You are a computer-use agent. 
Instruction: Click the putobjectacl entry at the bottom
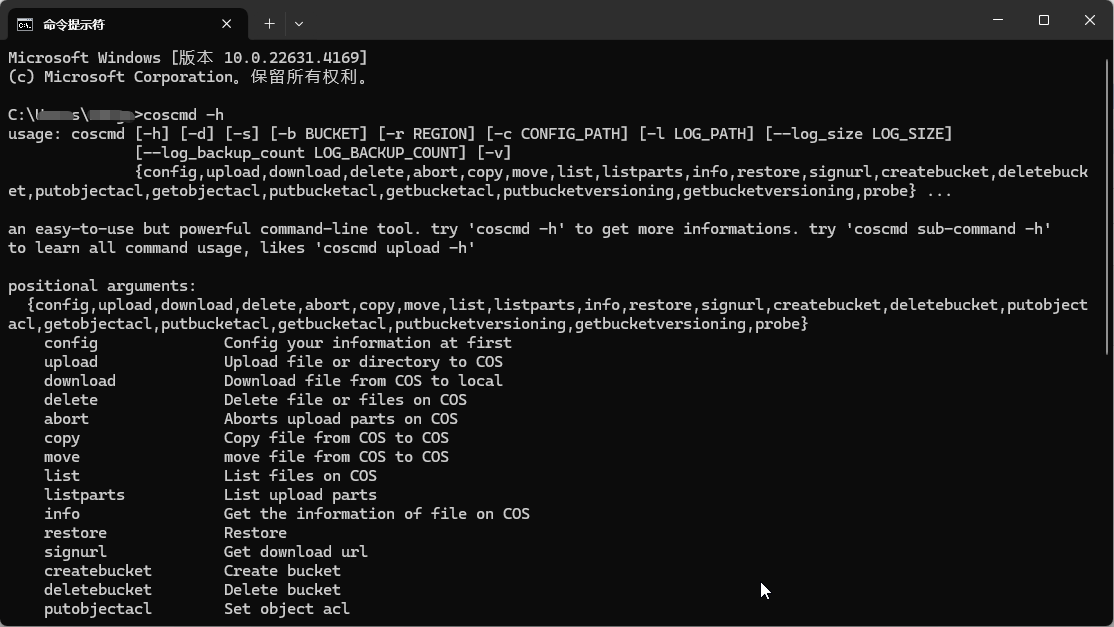click(x=97, y=608)
